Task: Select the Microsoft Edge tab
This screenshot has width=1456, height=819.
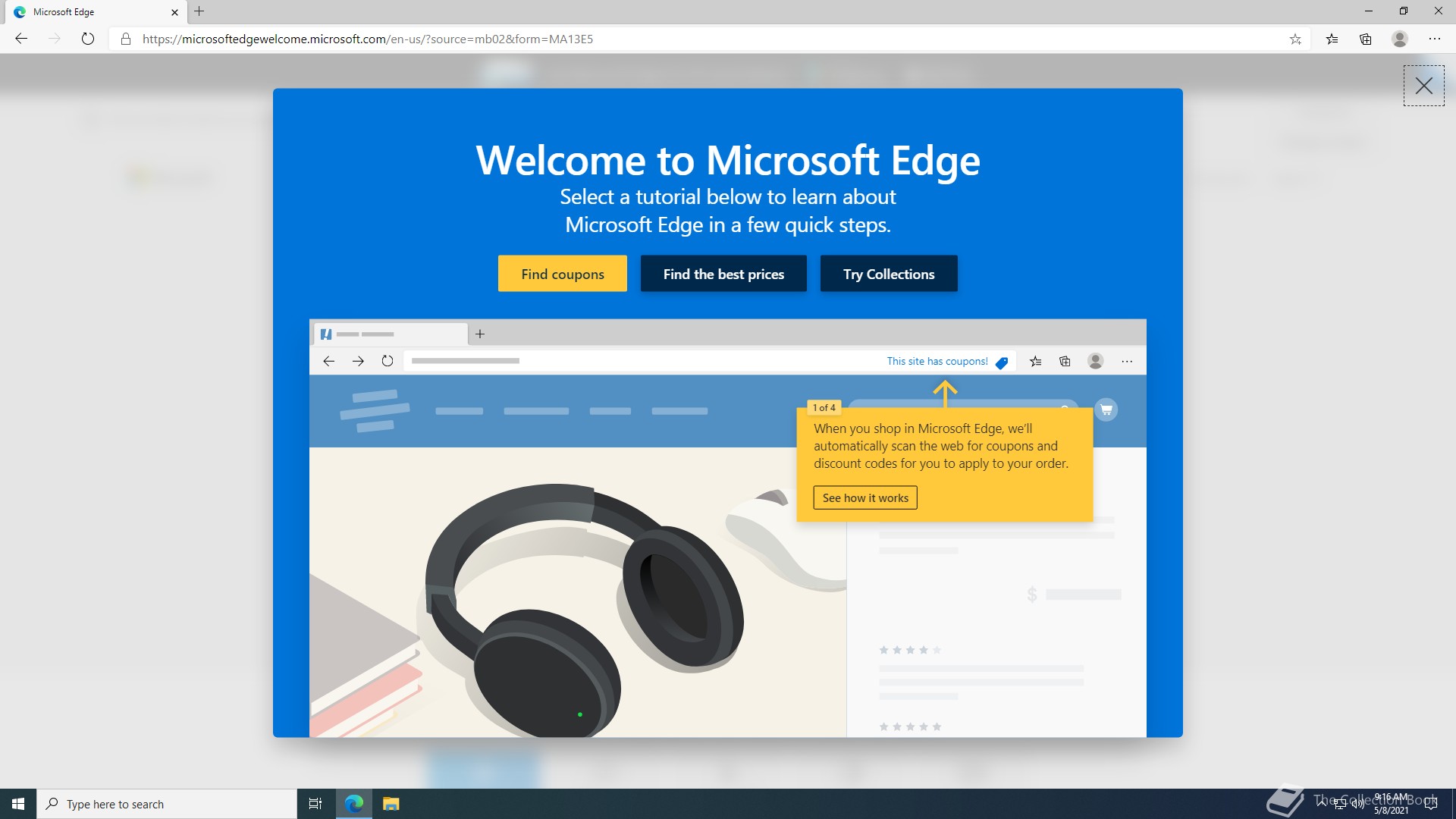Action: pyautogui.click(x=96, y=12)
